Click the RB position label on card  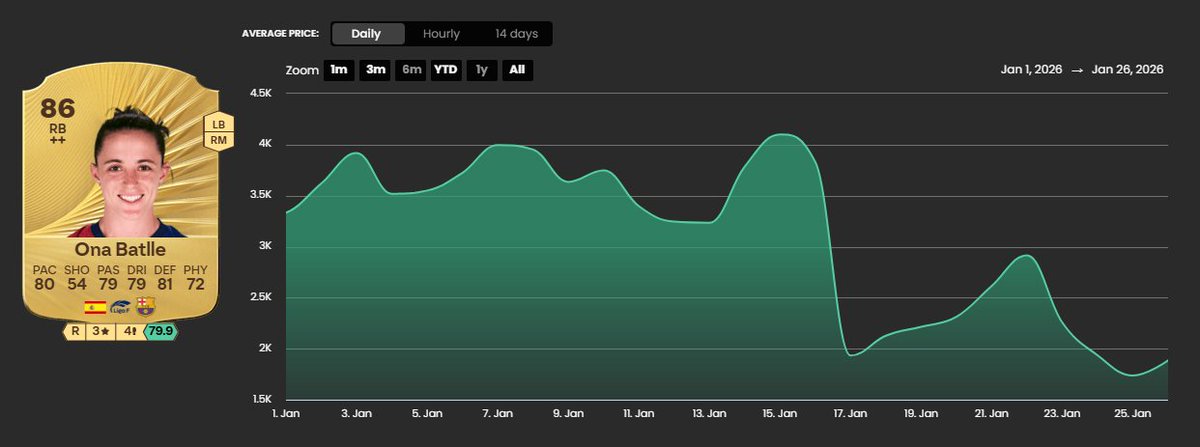59,129
